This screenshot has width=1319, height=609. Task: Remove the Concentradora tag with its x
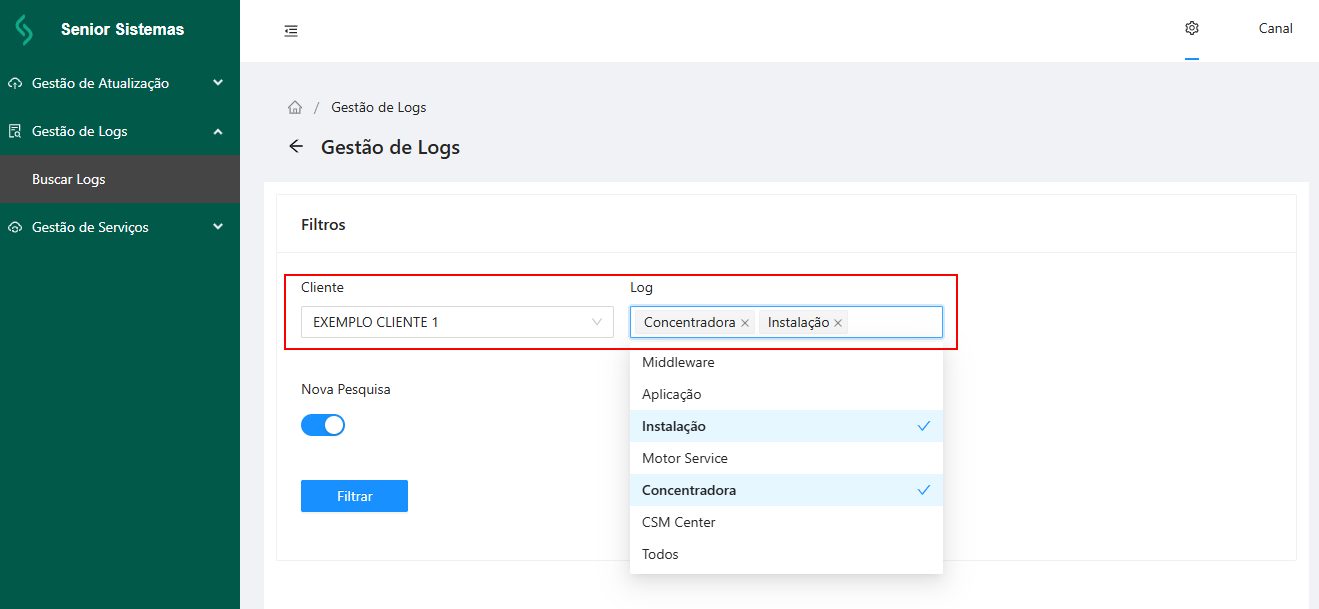point(745,323)
